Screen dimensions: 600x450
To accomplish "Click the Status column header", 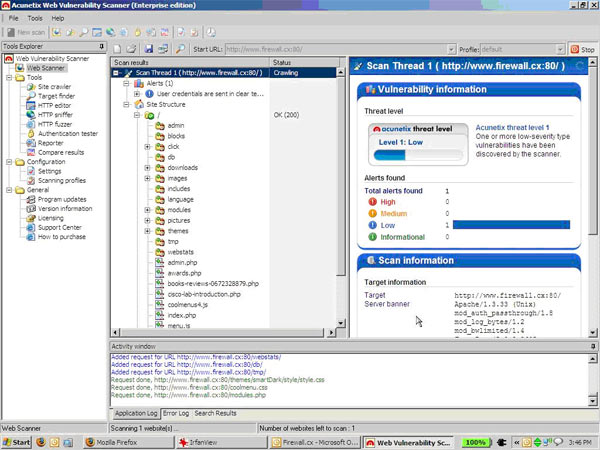I will (x=303, y=62).
